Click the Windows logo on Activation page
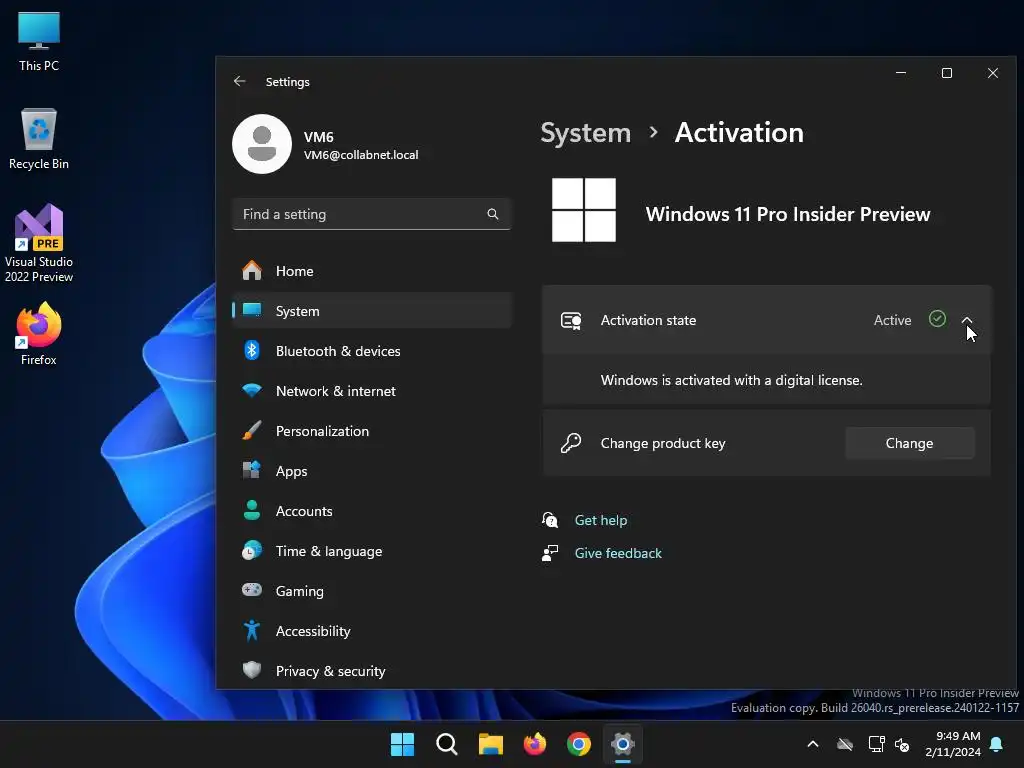Image resolution: width=1024 pixels, height=768 pixels. (584, 210)
